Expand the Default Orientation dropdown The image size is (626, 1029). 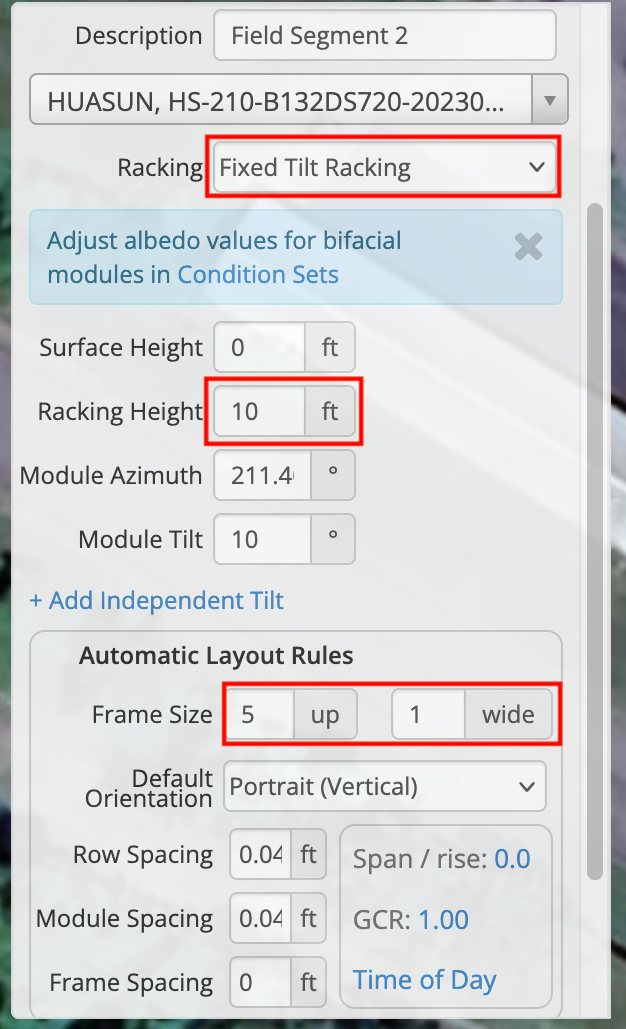[x=385, y=786]
